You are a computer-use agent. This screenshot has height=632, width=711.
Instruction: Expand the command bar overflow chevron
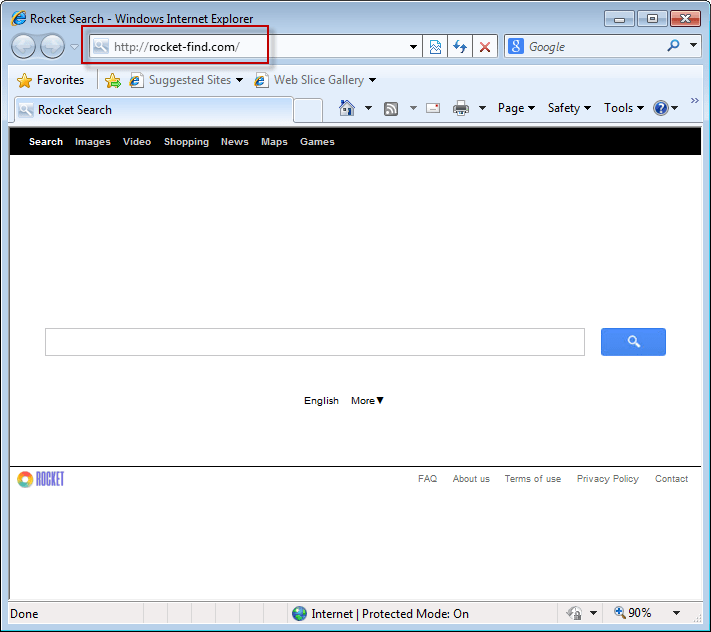pyautogui.click(x=694, y=100)
